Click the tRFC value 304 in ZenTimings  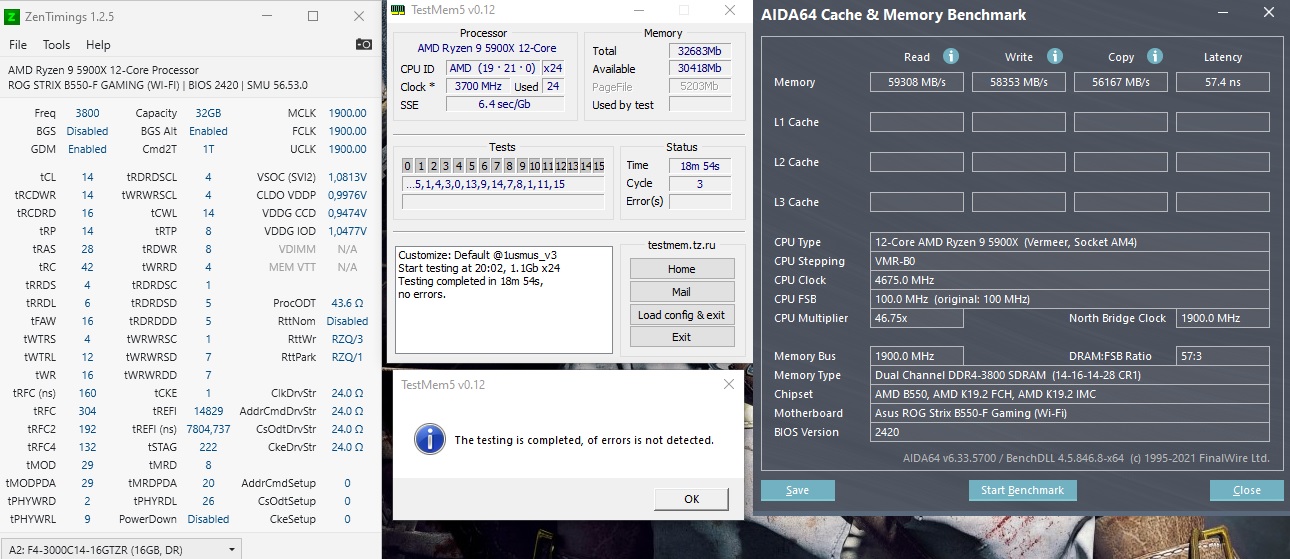click(87, 411)
